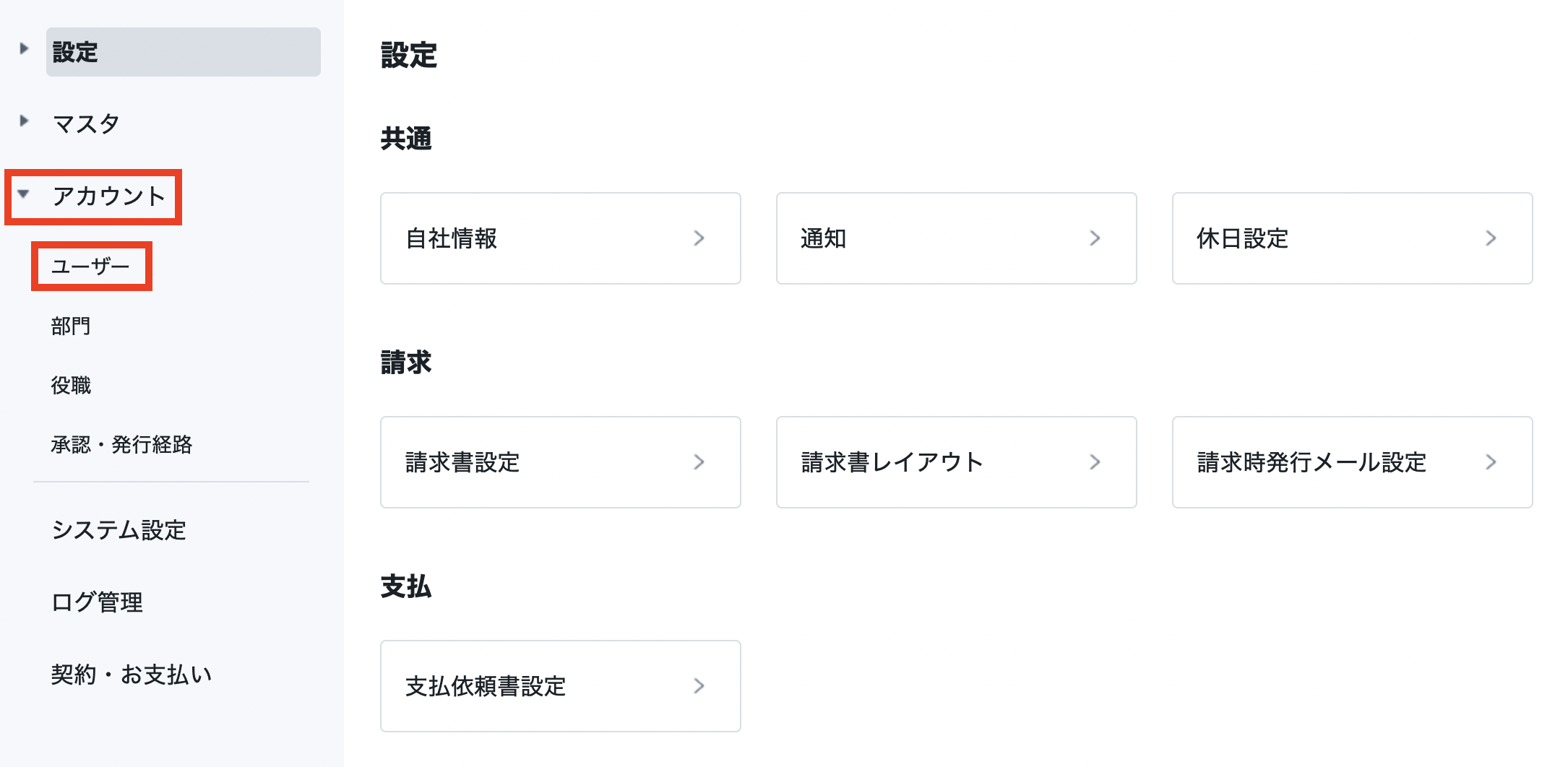Click chevron arrow on 請求書レイアウト card
This screenshot has width=1568, height=767.
click(x=1095, y=462)
